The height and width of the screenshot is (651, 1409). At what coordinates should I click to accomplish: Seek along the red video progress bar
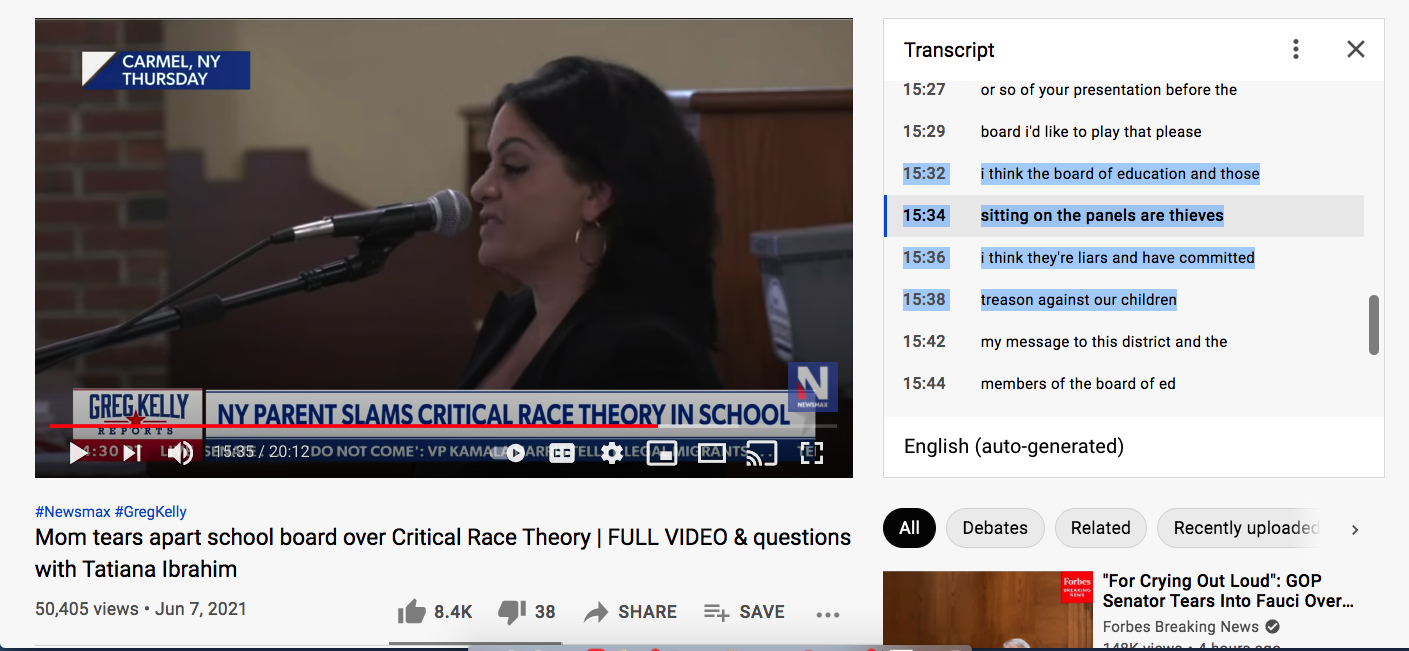pos(443,426)
